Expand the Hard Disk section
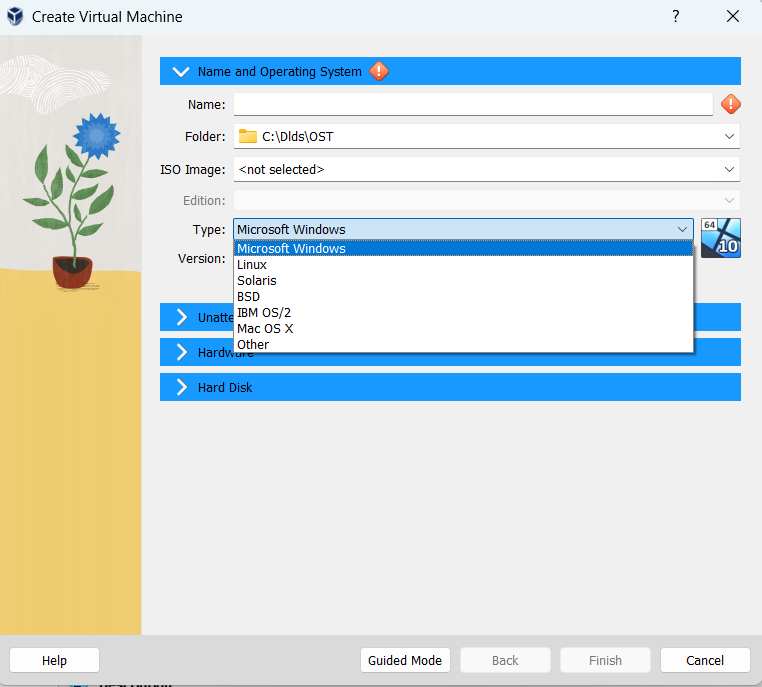 182,387
